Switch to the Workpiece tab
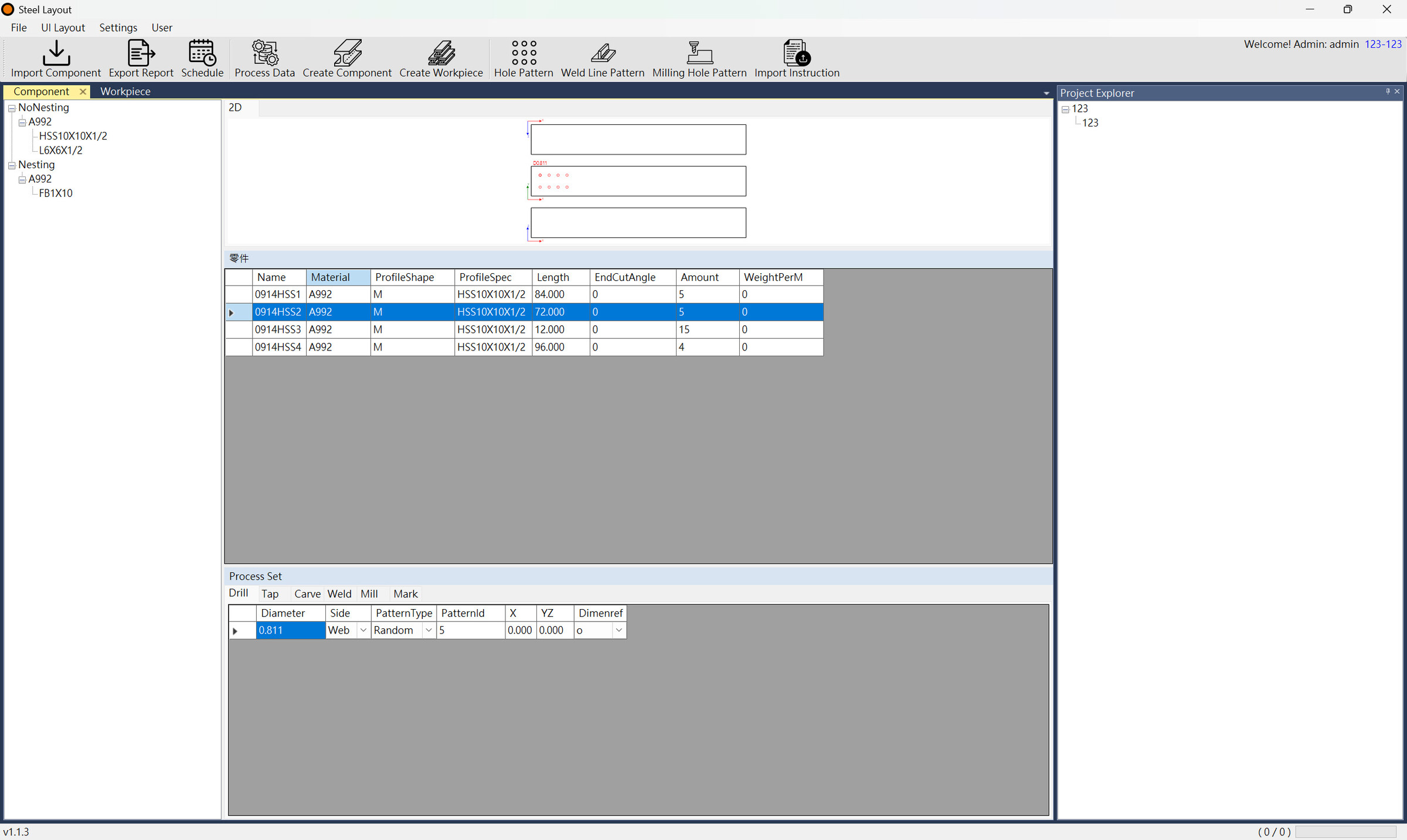Image resolution: width=1407 pixels, height=840 pixels. [125, 91]
